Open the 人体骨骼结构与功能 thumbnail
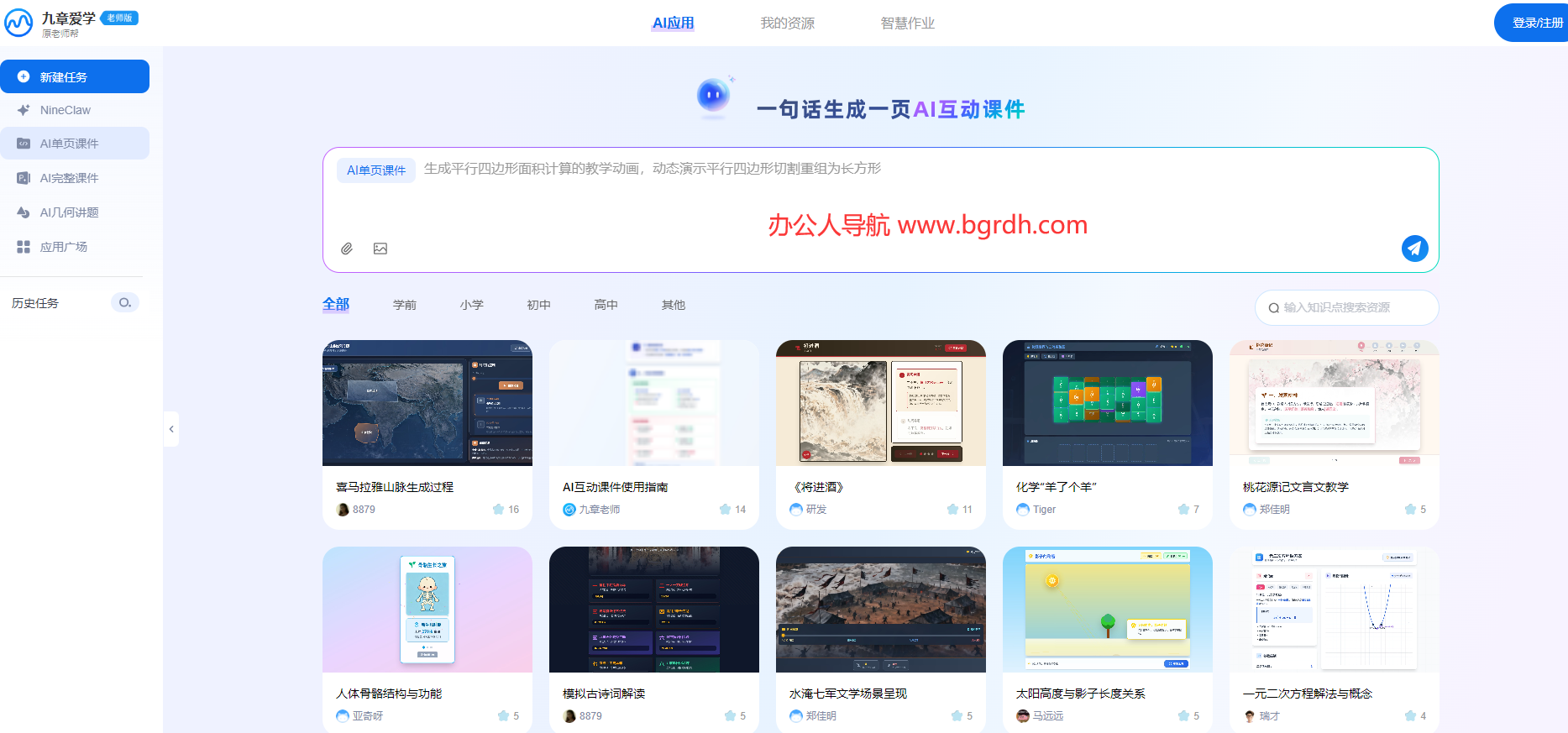Viewport: 1568px width, 733px height. (x=427, y=610)
